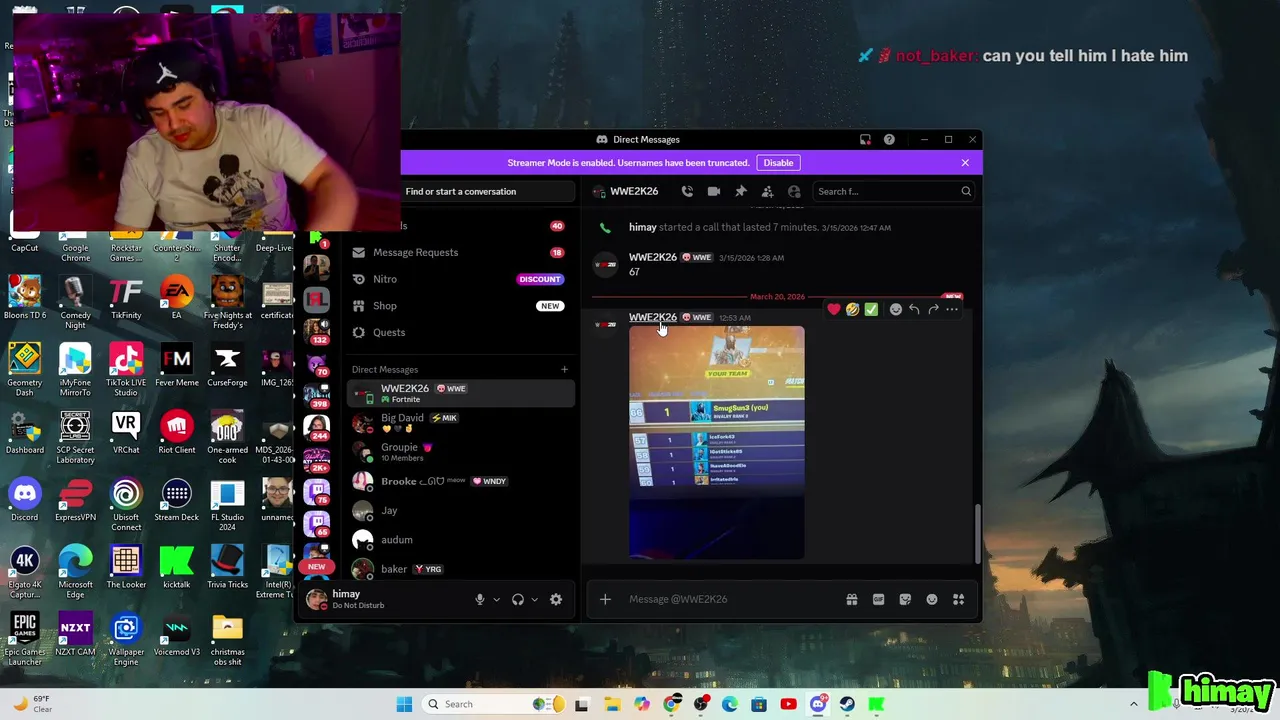Select the Riot Client desktop icon
The height and width of the screenshot is (720, 1280).
(x=176, y=432)
